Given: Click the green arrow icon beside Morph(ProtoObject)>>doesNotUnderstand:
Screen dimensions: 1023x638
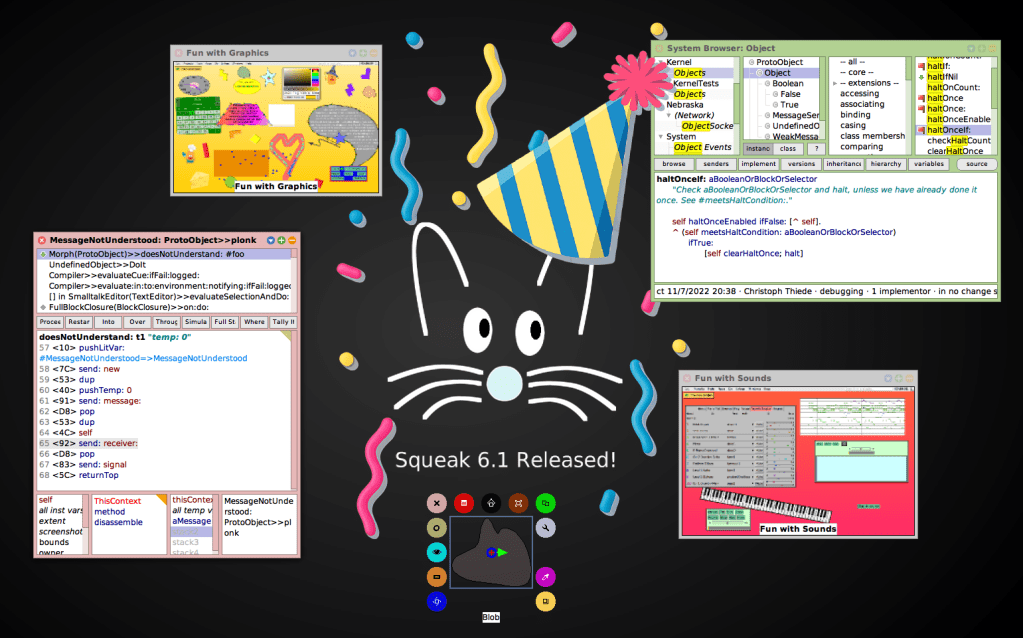Looking at the screenshot, I should (43, 254).
